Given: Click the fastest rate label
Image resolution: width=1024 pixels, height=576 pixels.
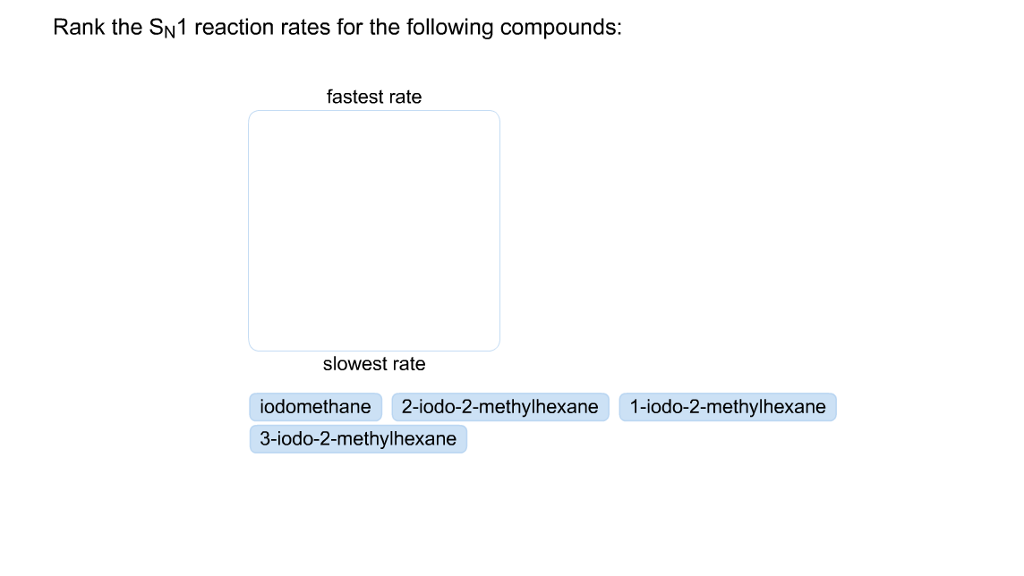Looking at the screenshot, I should (x=374, y=97).
